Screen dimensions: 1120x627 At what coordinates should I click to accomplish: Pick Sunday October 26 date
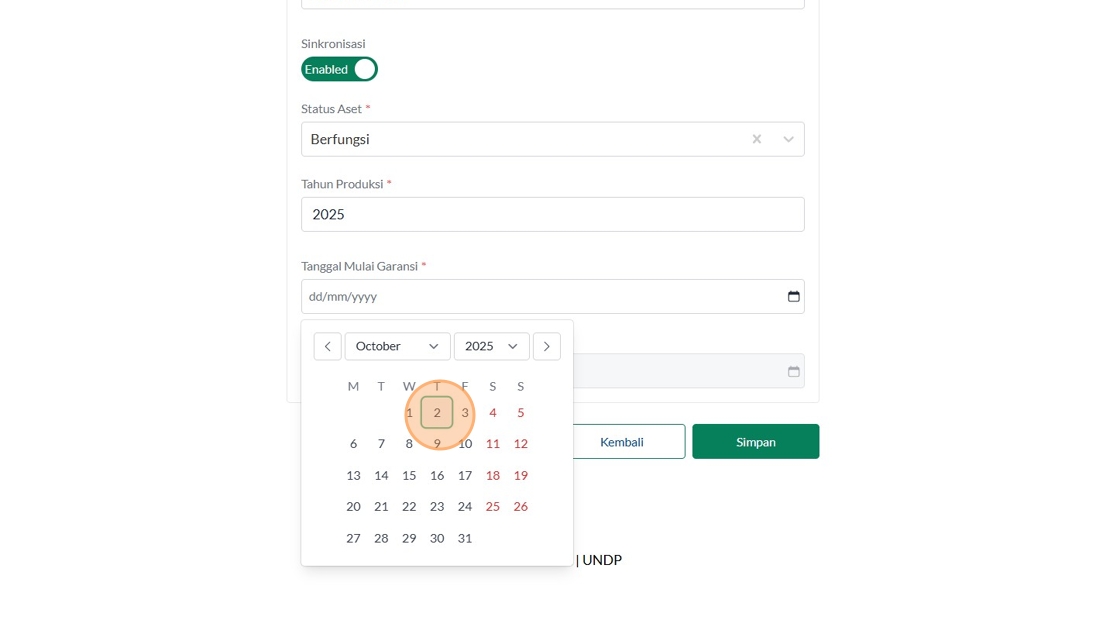click(521, 506)
